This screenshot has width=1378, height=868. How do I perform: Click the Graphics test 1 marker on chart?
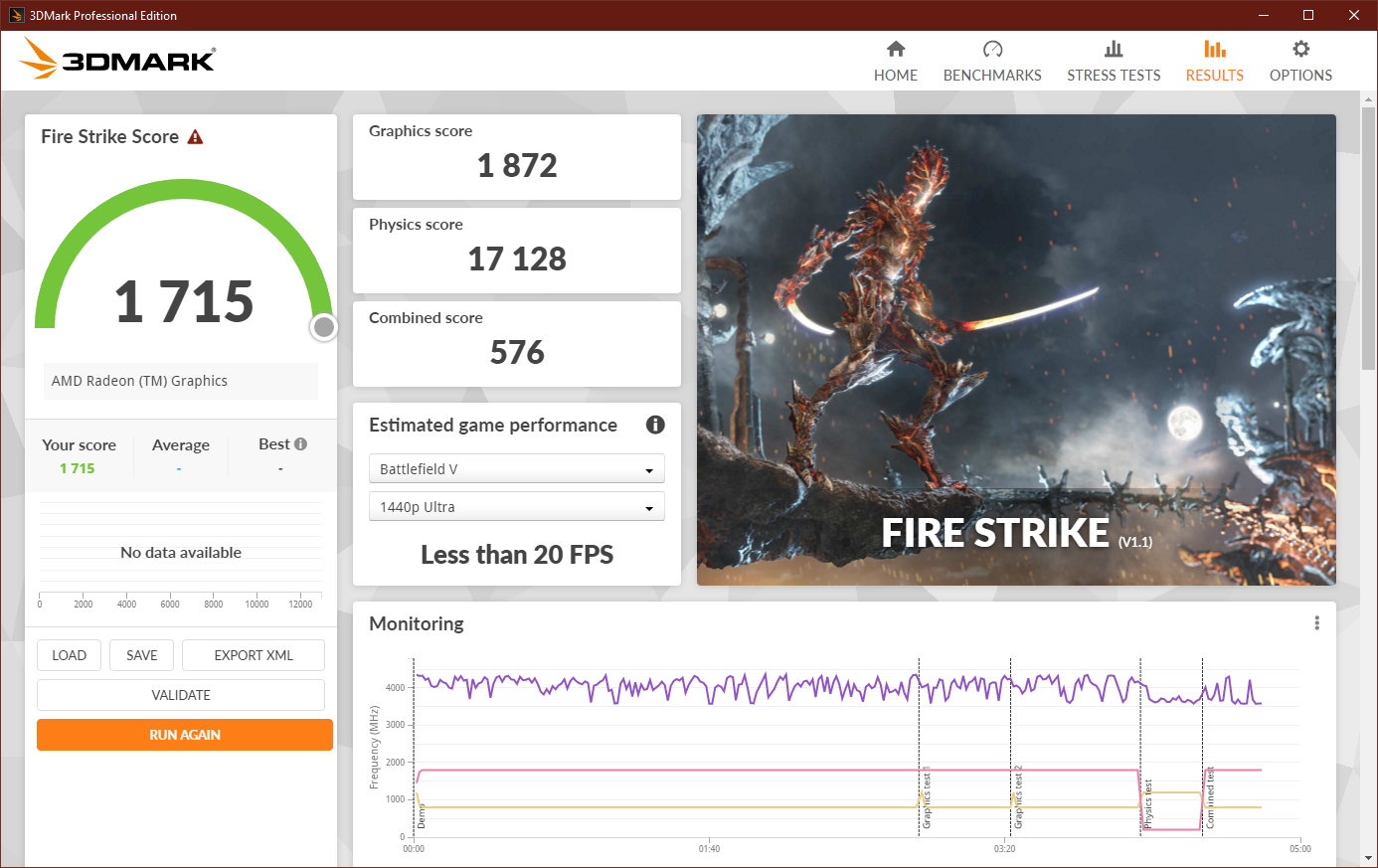click(x=927, y=799)
